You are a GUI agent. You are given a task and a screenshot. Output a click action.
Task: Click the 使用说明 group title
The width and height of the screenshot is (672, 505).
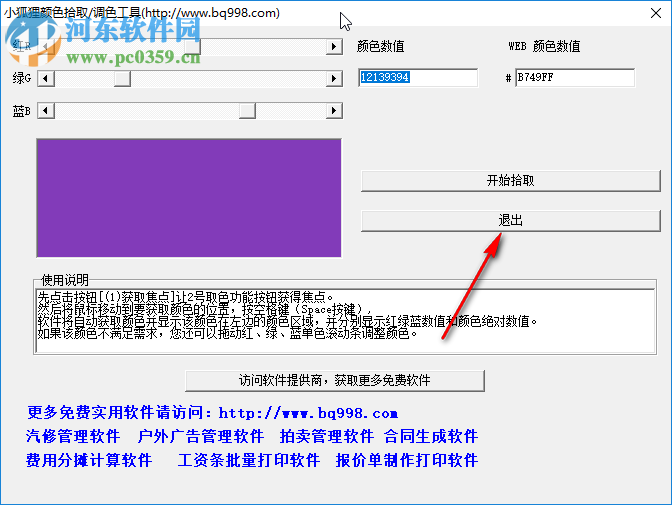[x=65, y=280]
